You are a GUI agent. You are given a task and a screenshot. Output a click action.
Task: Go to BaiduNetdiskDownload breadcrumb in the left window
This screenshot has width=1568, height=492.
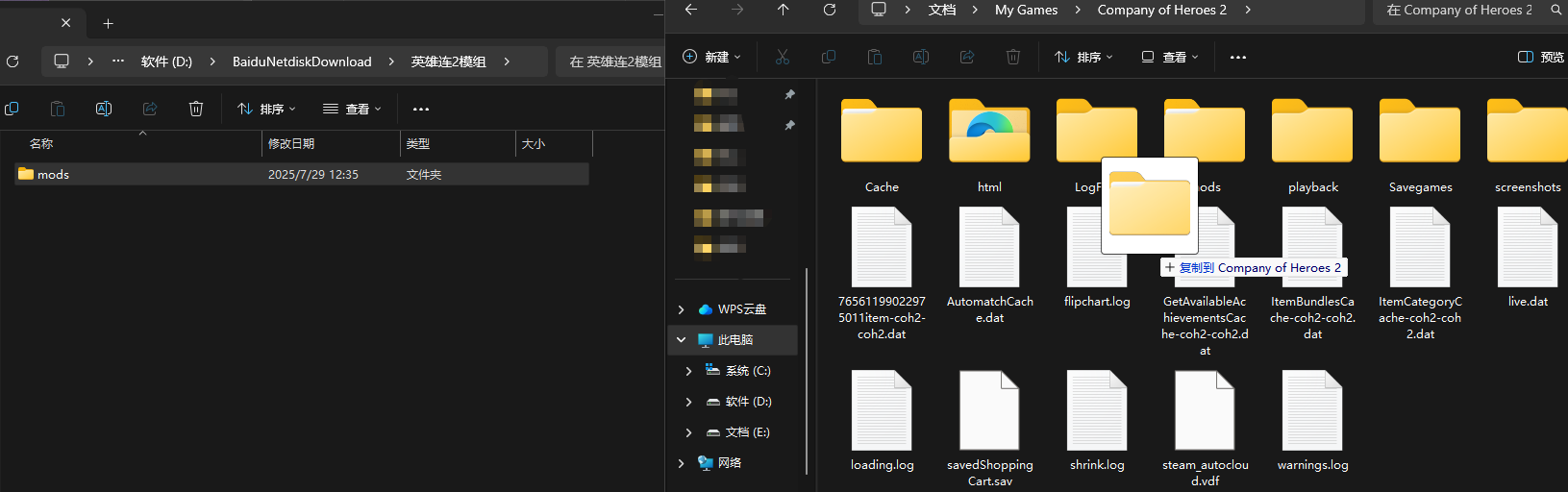[302, 61]
